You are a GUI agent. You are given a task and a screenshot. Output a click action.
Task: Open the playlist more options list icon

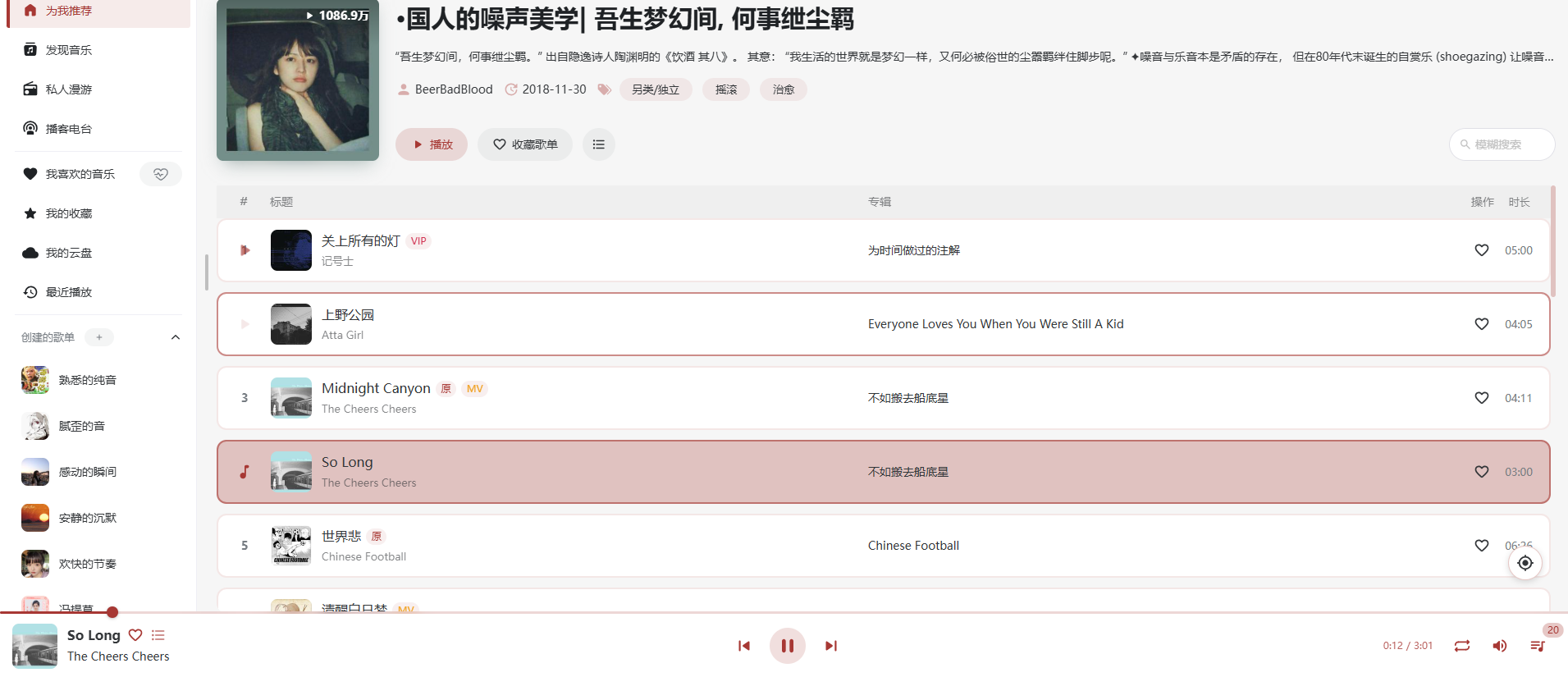[x=599, y=144]
